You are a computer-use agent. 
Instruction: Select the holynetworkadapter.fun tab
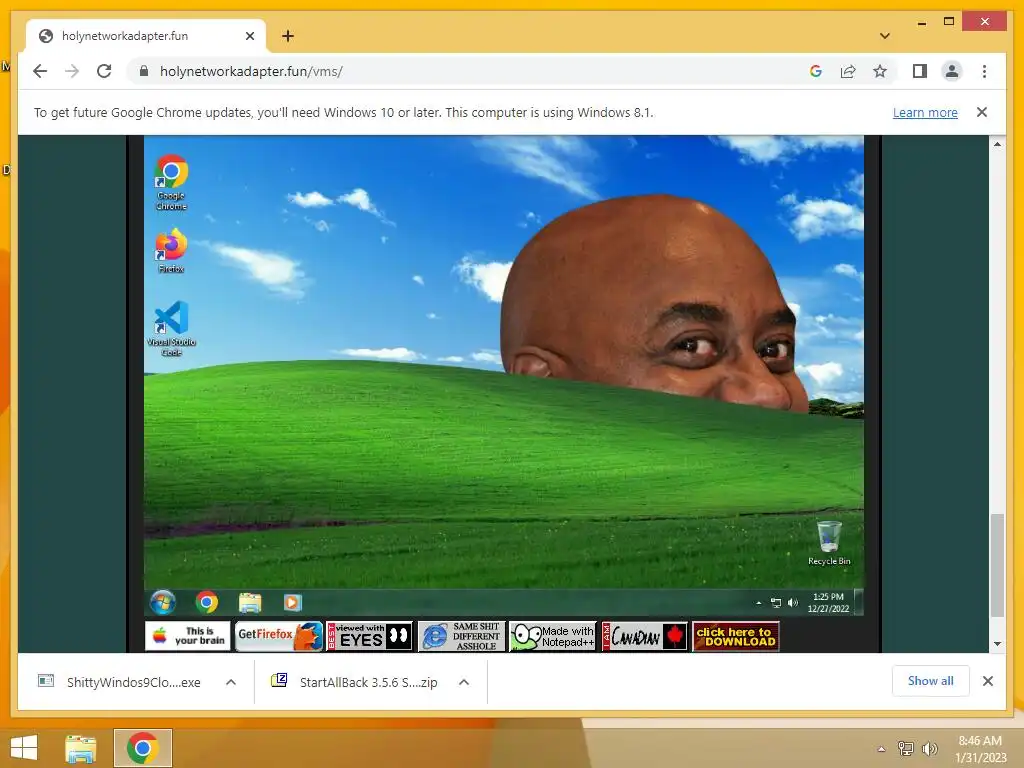146,36
